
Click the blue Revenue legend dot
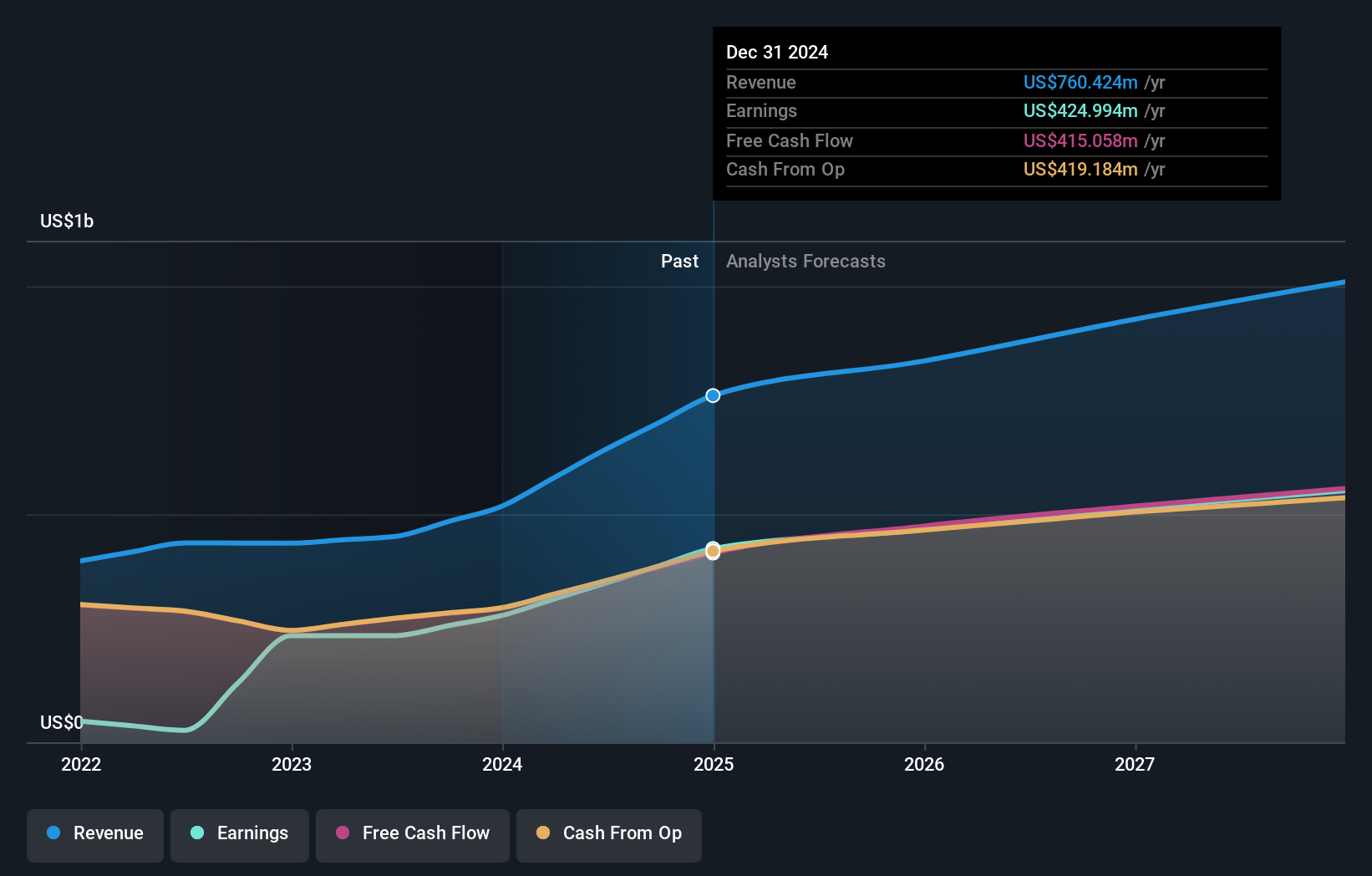click(53, 833)
